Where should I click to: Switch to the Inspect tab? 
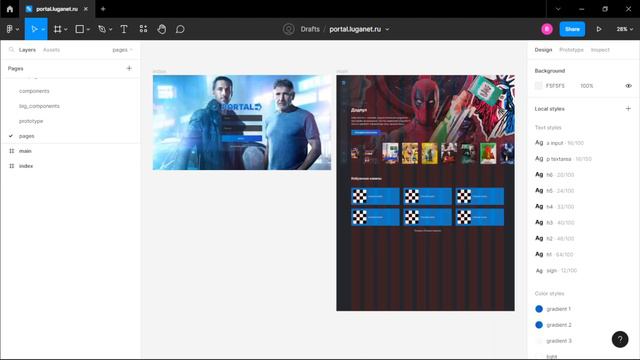[x=600, y=50]
